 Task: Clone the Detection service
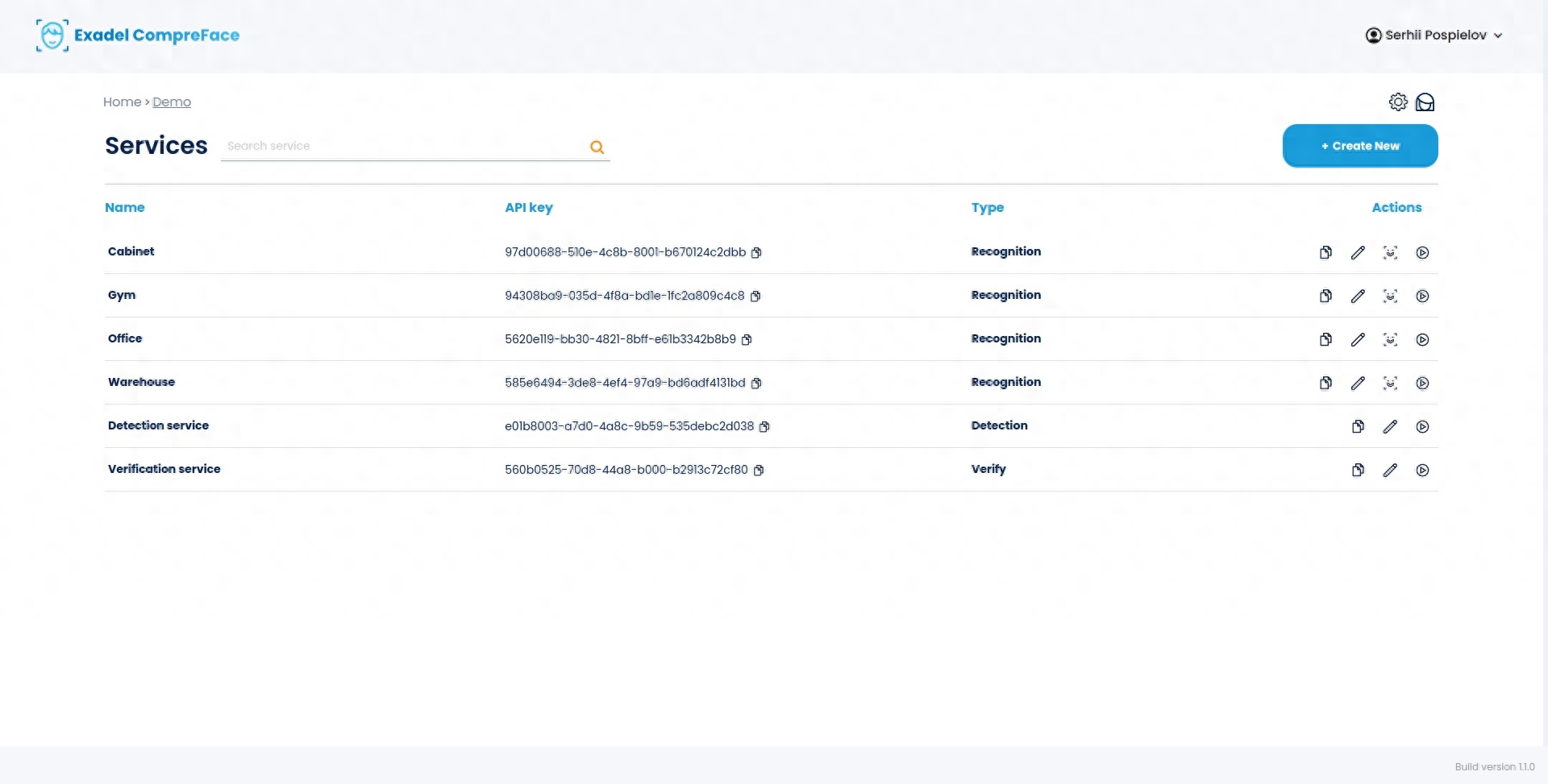pyautogui.click(x=1358, y=427)
